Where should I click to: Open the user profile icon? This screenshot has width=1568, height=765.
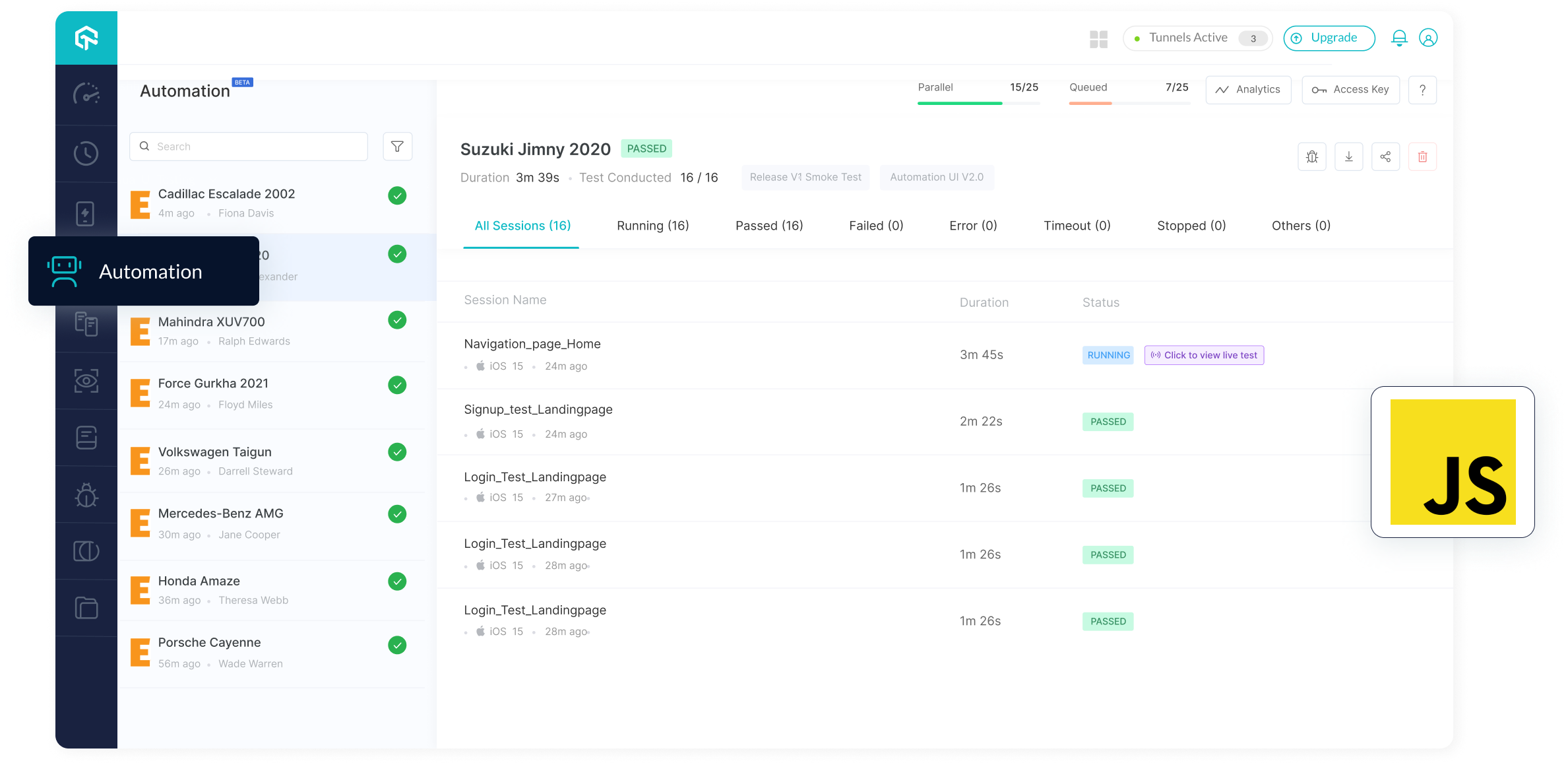[x=1428, y=38]
